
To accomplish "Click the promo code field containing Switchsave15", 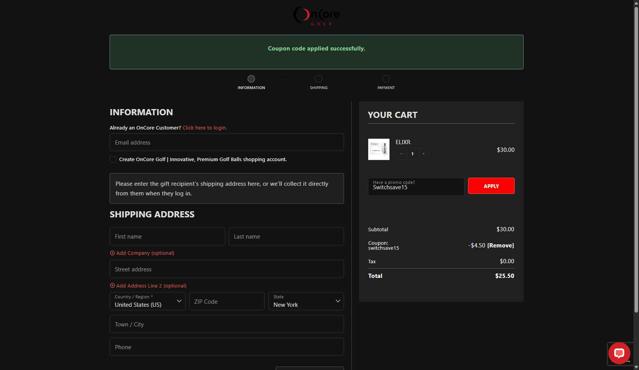I will point(416,186).
